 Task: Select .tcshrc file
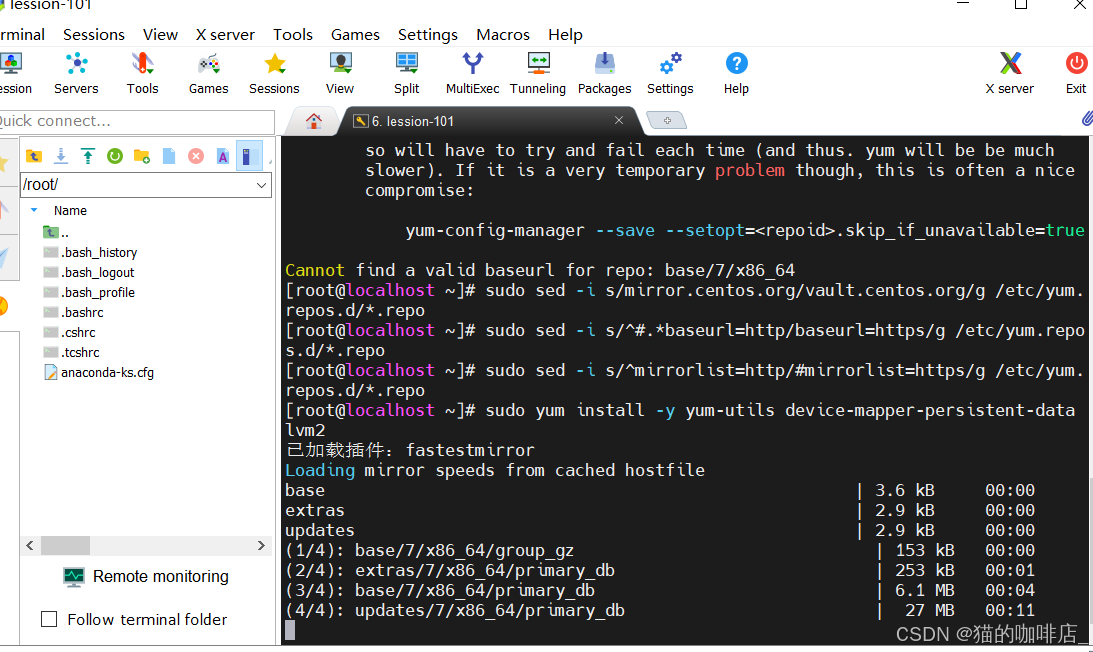71,352
